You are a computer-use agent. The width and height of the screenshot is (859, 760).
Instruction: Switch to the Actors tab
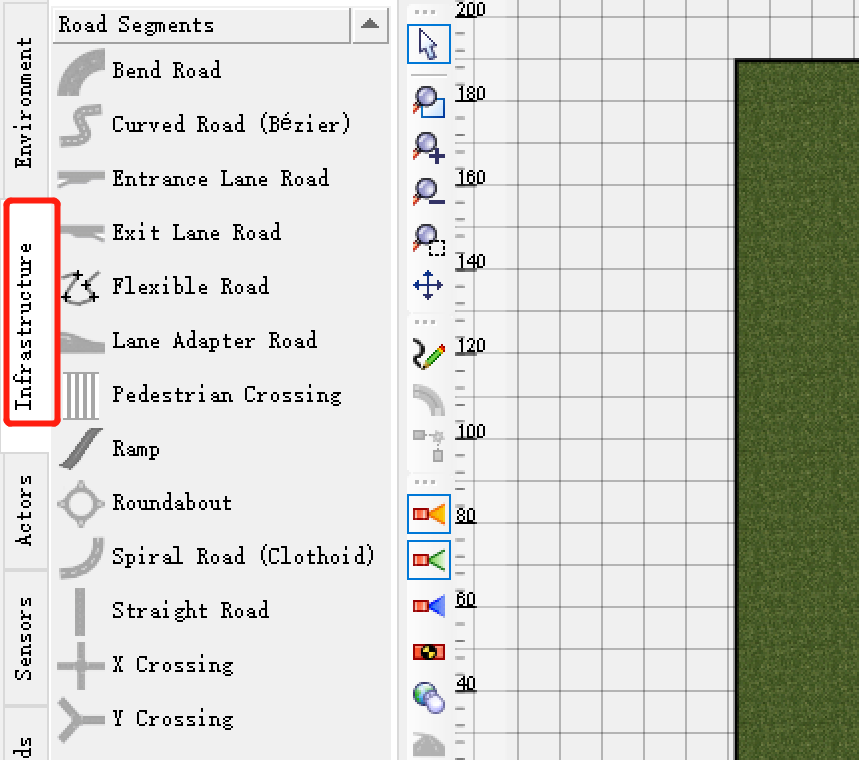point(25,510)
